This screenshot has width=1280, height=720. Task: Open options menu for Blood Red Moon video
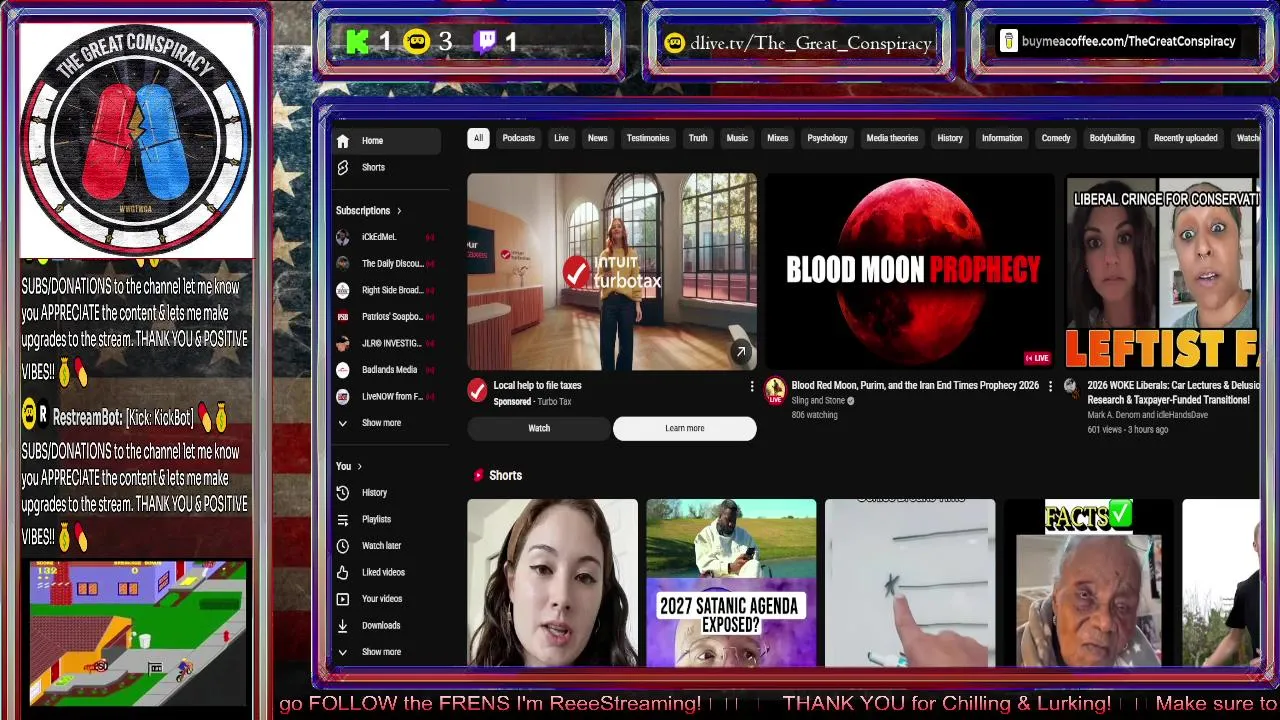tap(1050, 386)
